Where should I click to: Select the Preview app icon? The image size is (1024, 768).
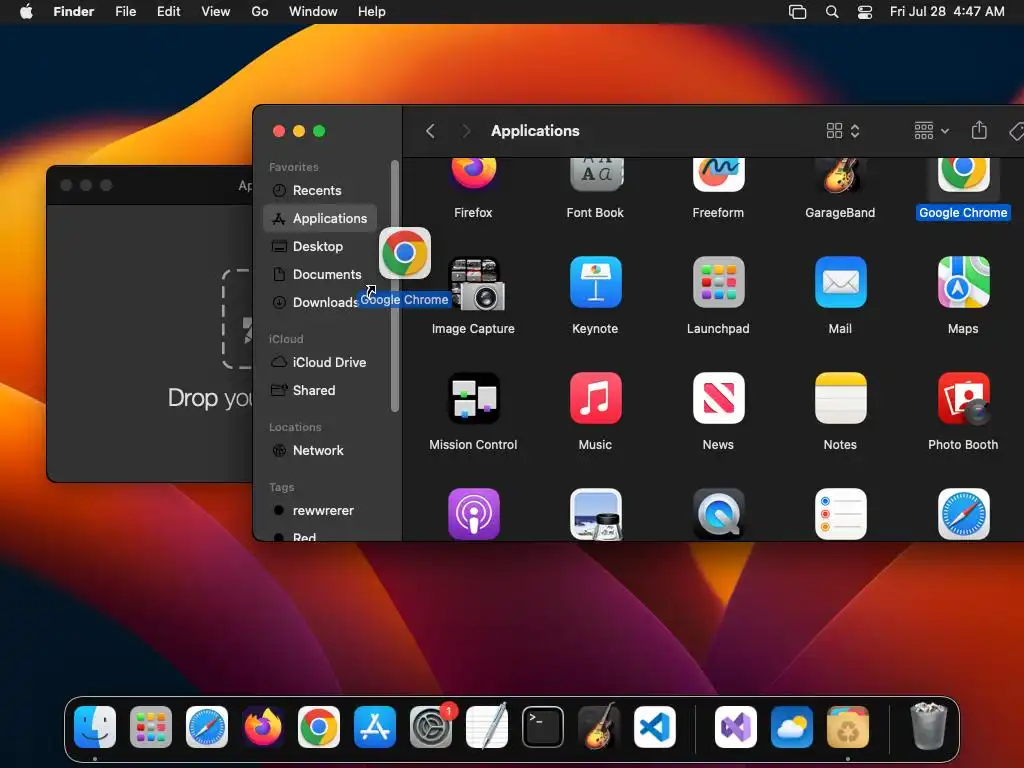coord(596,514)
